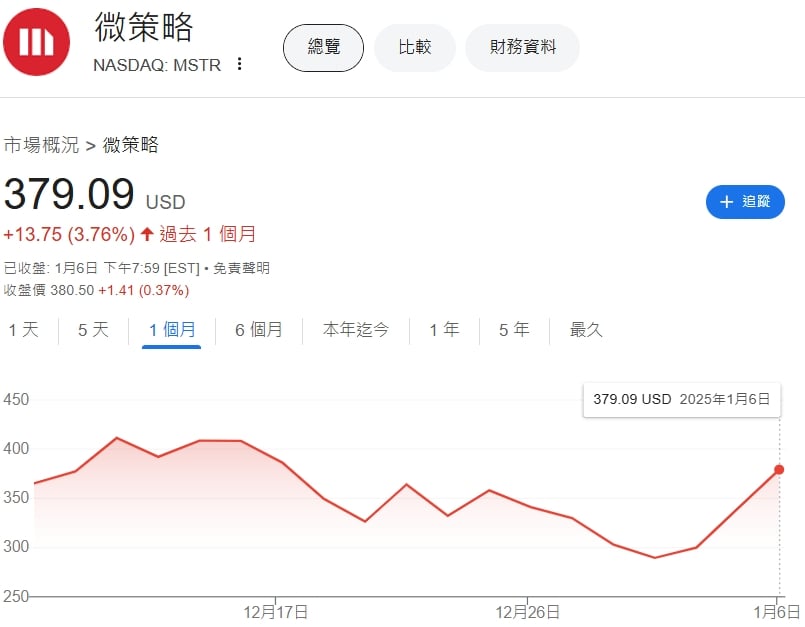Screen dimensions: 805x627
Task: Open the three-dot menu beside NASDAQ: MSTR
Action: coord(239,64)
